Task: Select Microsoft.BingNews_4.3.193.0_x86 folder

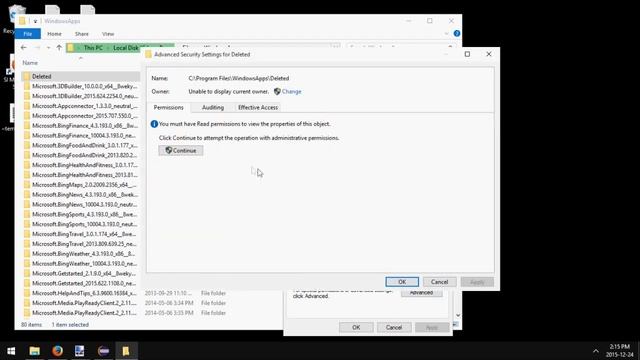Action: point(81,195)
